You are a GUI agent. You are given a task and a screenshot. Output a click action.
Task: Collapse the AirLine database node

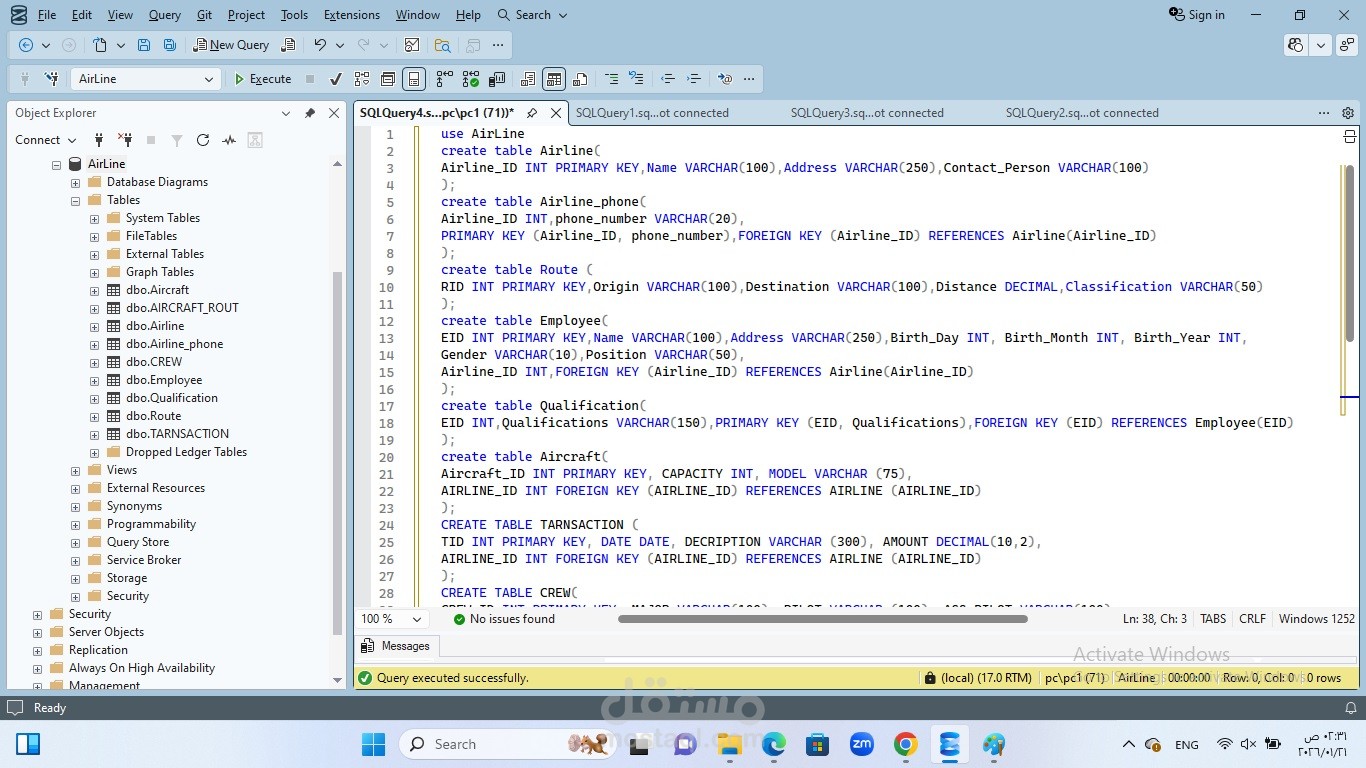click(x=56, y=164)
